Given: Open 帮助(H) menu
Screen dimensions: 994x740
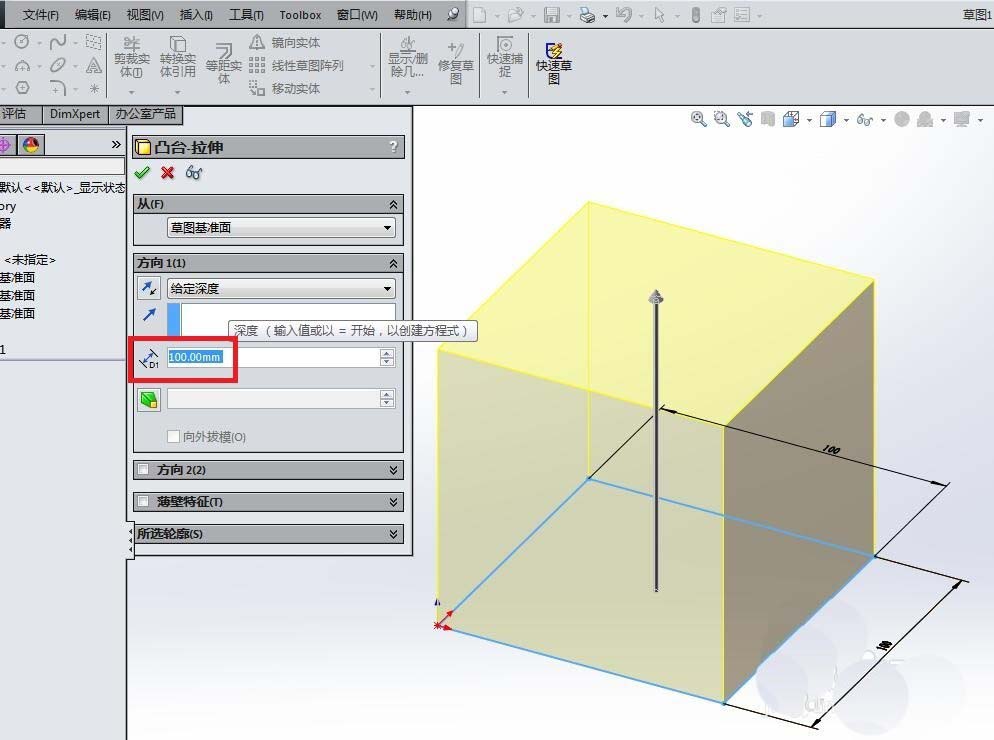Looking at the screenshot, I should tap(413, 15).
